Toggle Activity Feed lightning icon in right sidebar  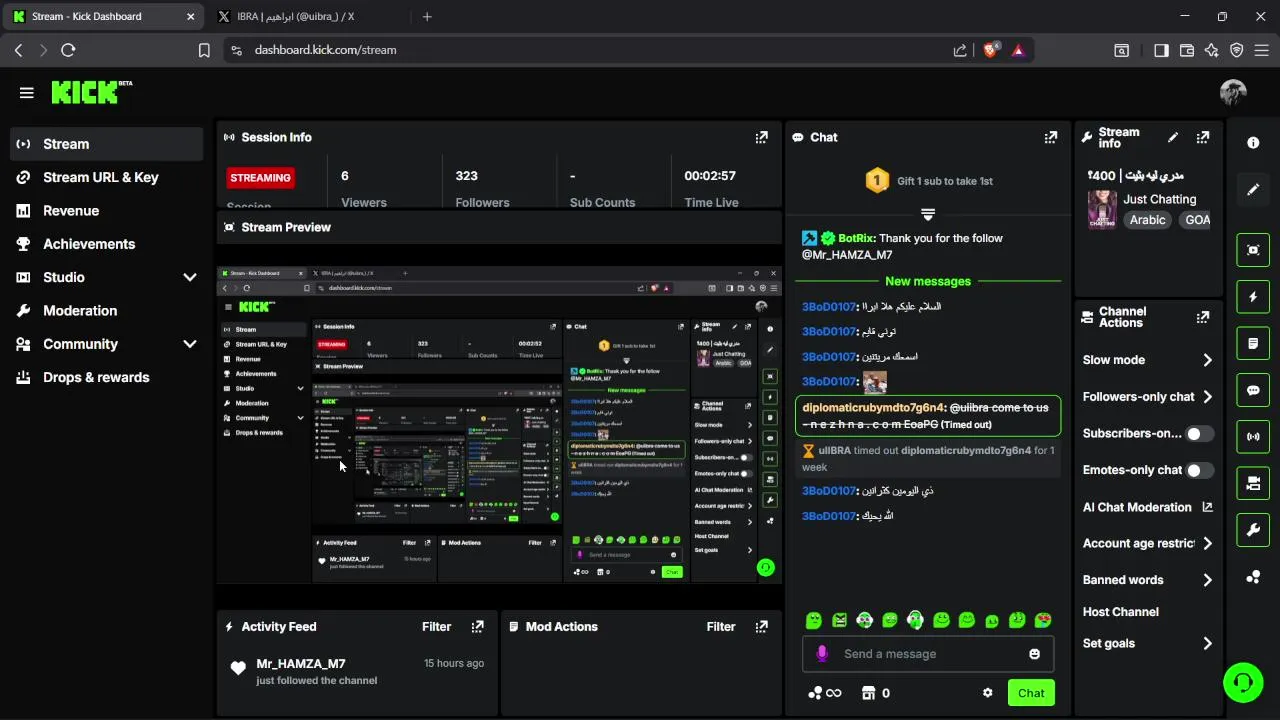pyautogui.click(x=1253, y=297)
